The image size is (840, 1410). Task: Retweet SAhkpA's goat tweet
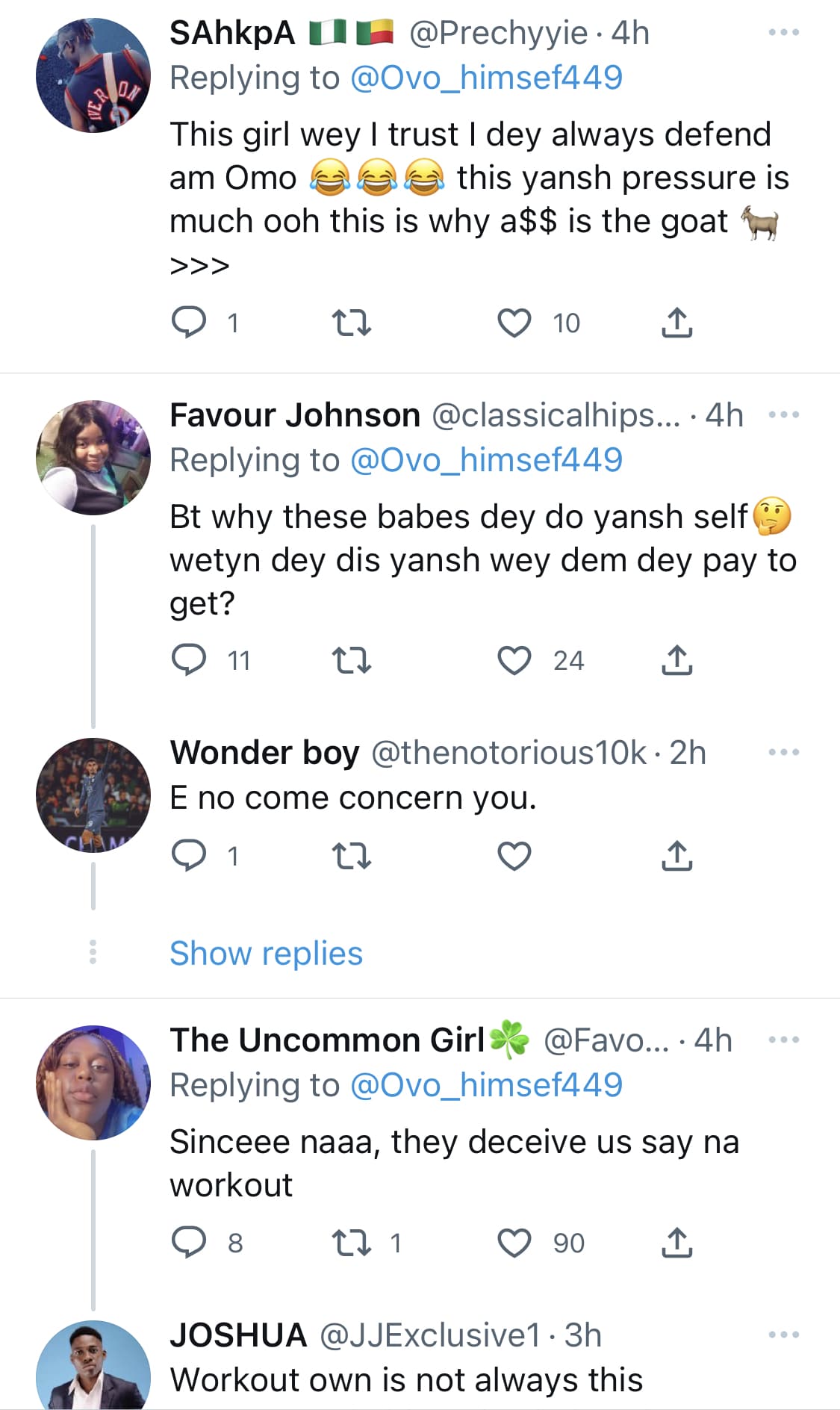click(351, 323)
